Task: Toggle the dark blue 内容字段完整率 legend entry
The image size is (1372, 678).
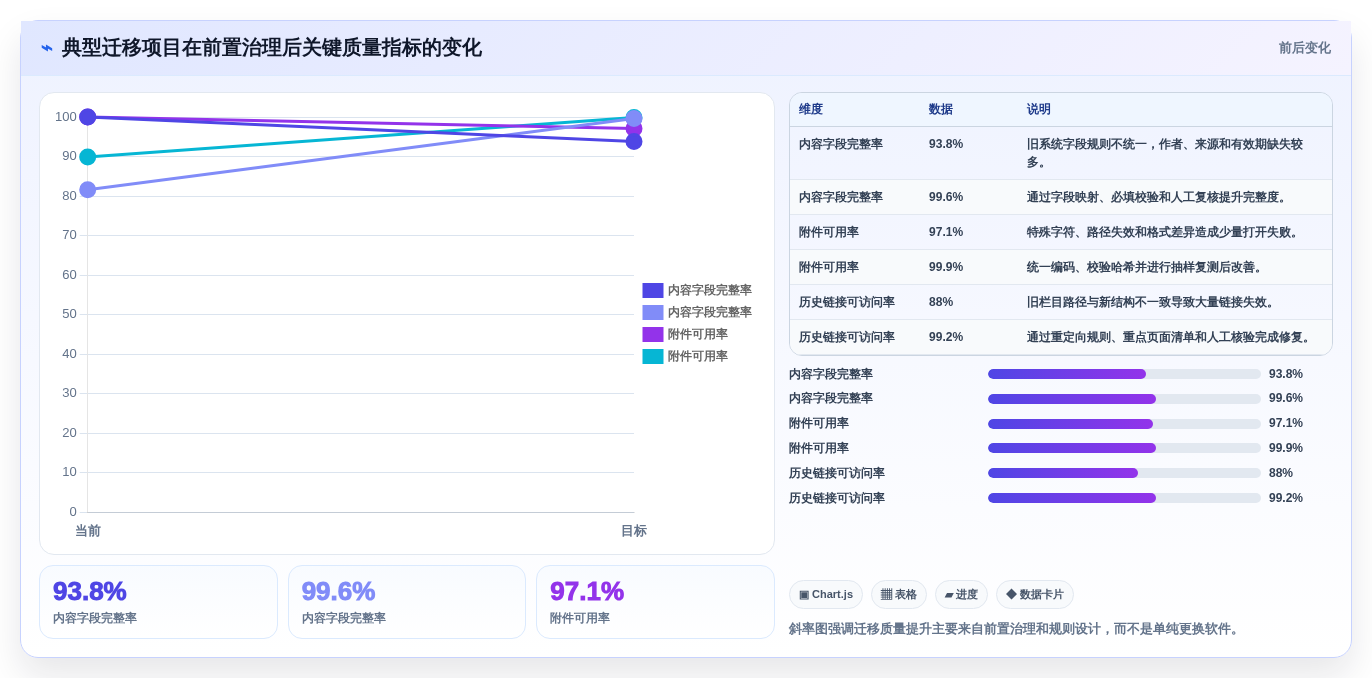Action: [697, 290]
